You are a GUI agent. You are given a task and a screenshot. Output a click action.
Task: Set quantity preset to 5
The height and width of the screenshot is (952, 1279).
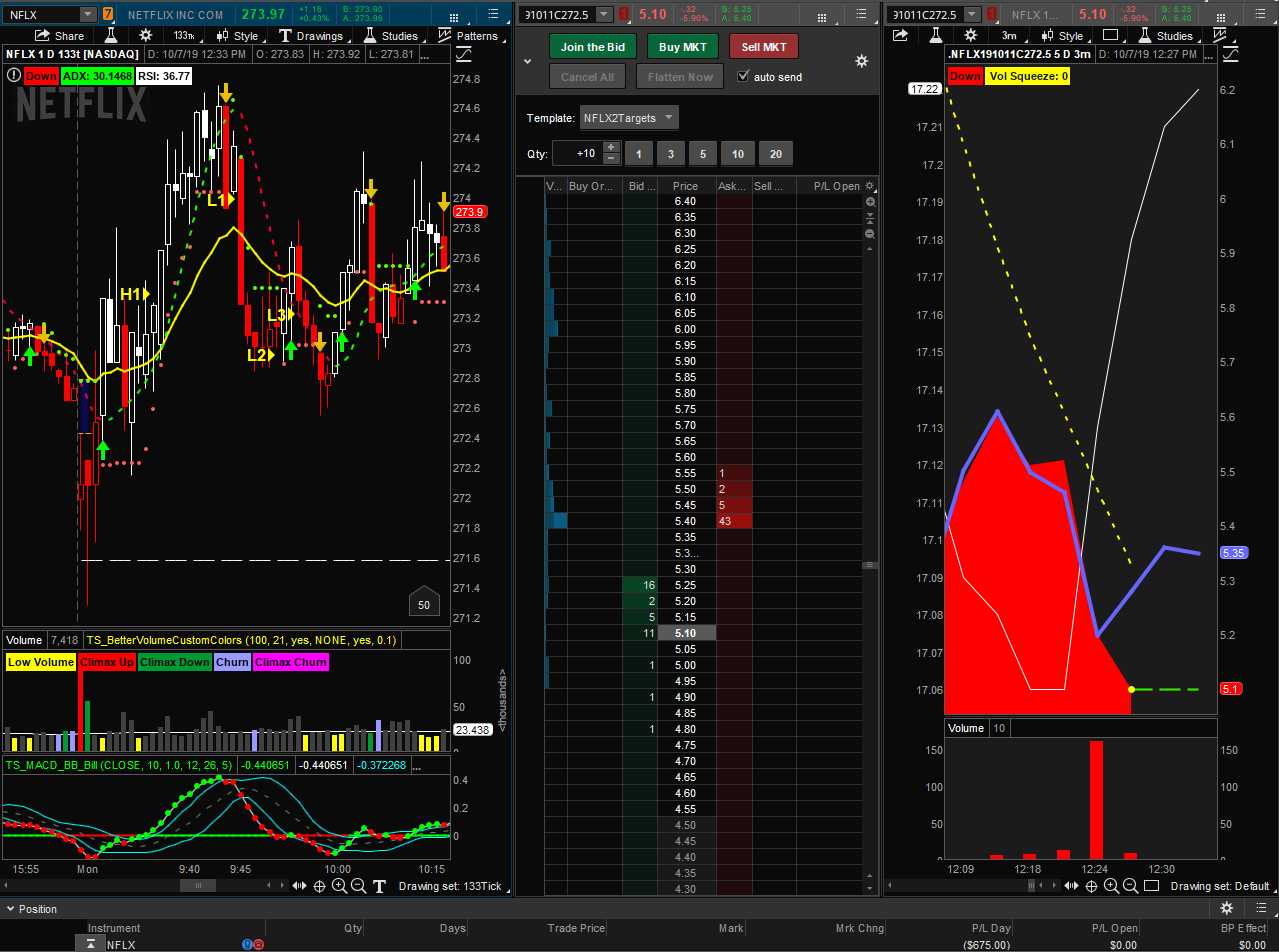coord(703,153)
